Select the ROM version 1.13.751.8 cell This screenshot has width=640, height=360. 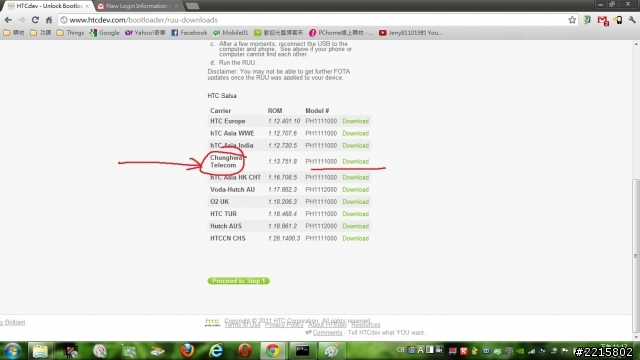[x=282, y=162]
